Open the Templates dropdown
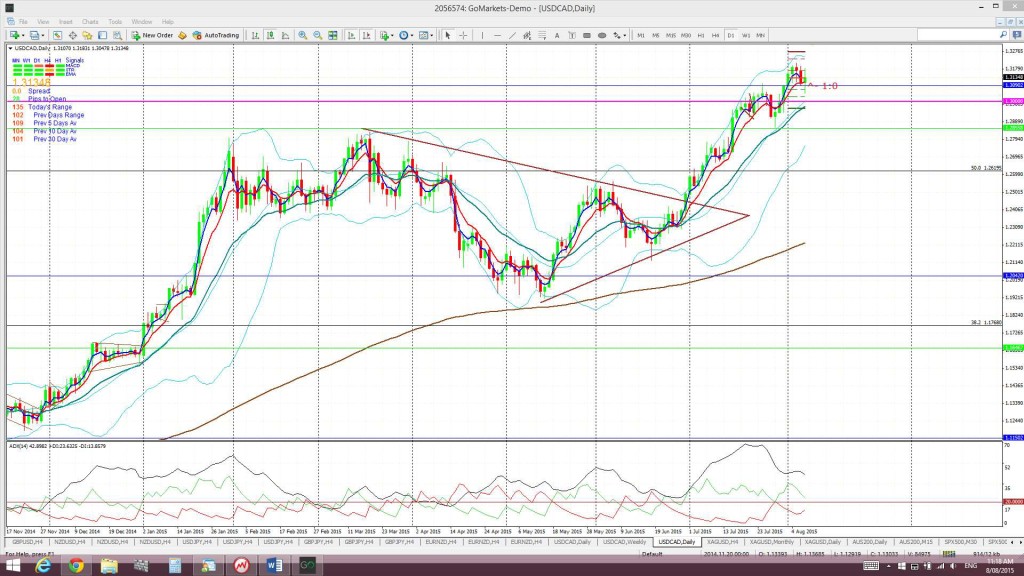 (426, 35)
